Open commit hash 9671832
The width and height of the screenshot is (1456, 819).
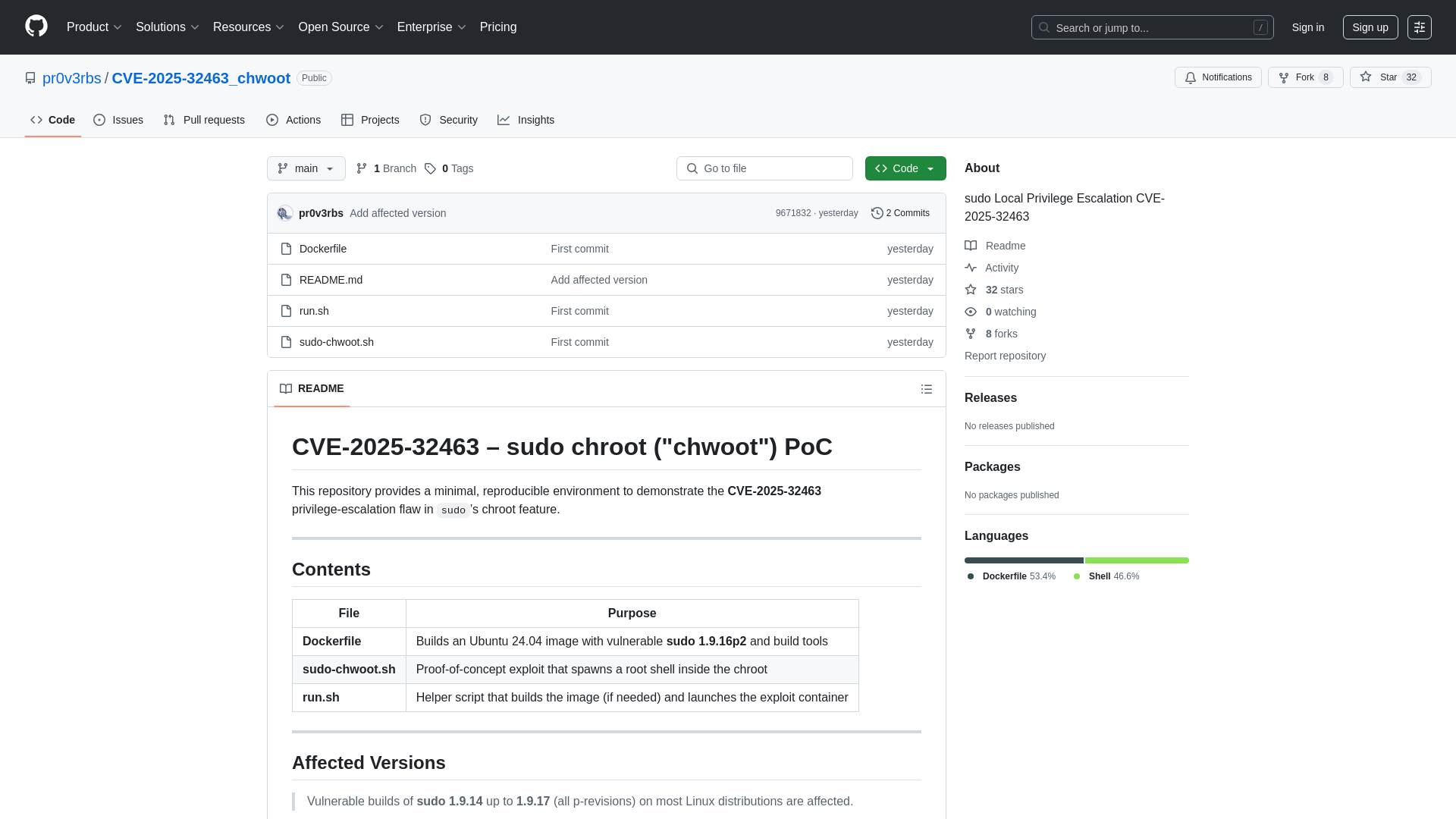[793, 213]
